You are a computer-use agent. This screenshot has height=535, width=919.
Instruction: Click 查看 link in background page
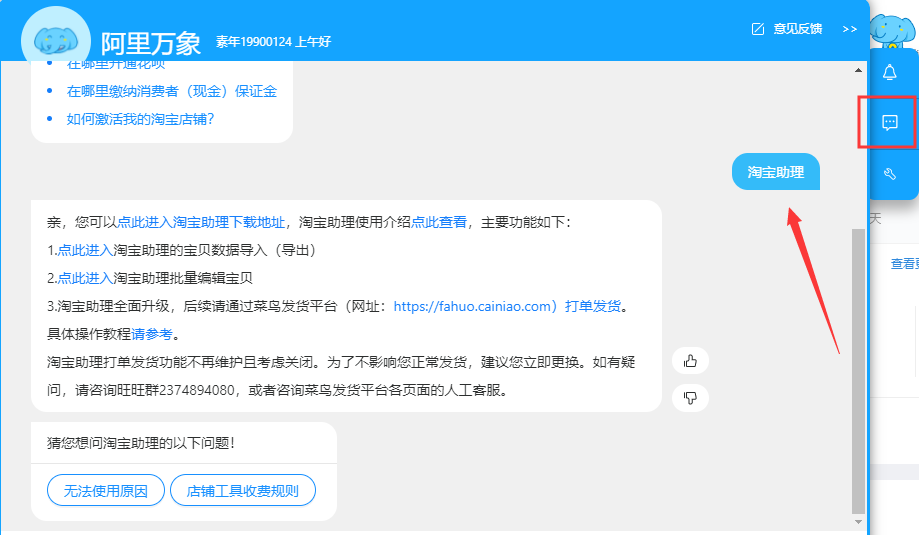point(904,264)
